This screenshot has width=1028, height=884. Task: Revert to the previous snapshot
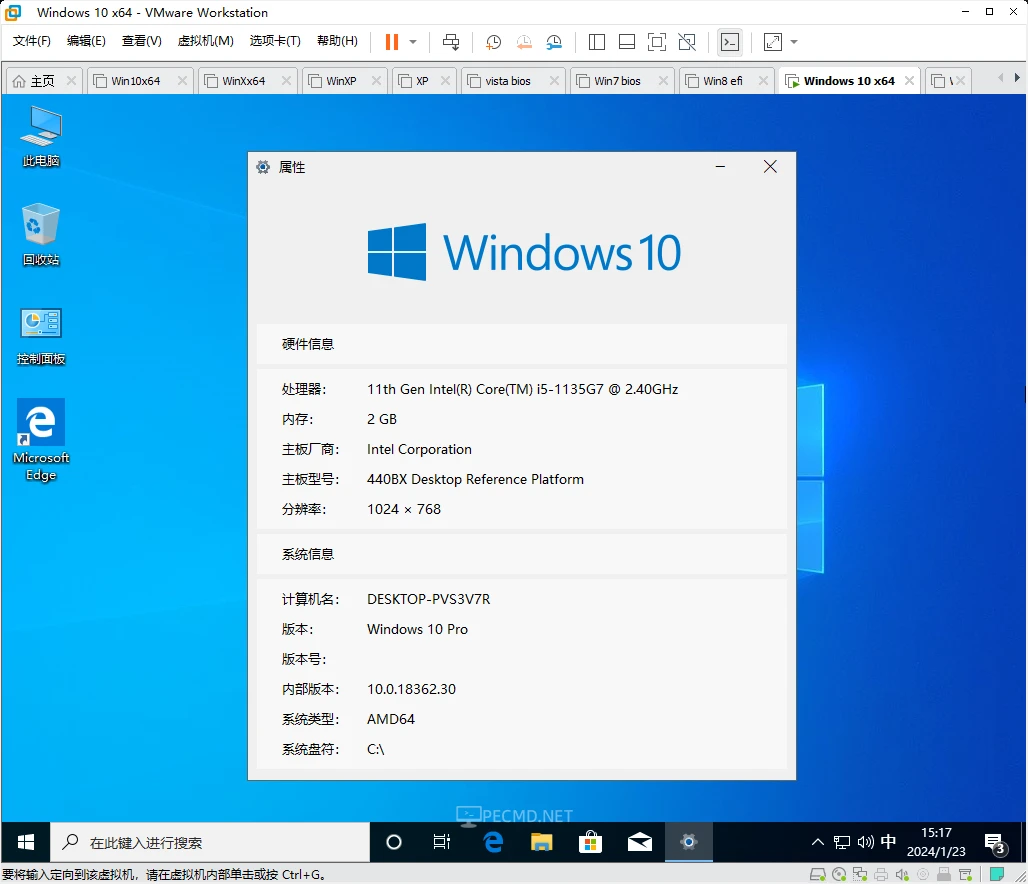(524, 42)
